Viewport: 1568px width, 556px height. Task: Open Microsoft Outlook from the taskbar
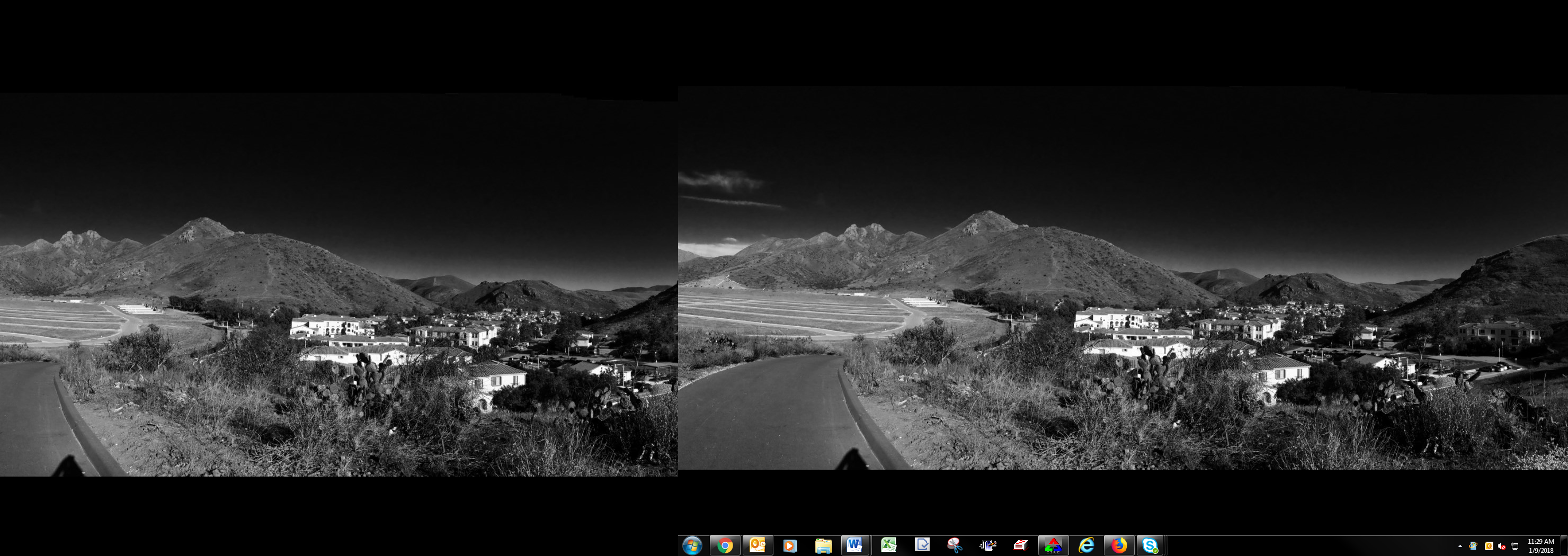pyautogui.click(x=757, y=545)
